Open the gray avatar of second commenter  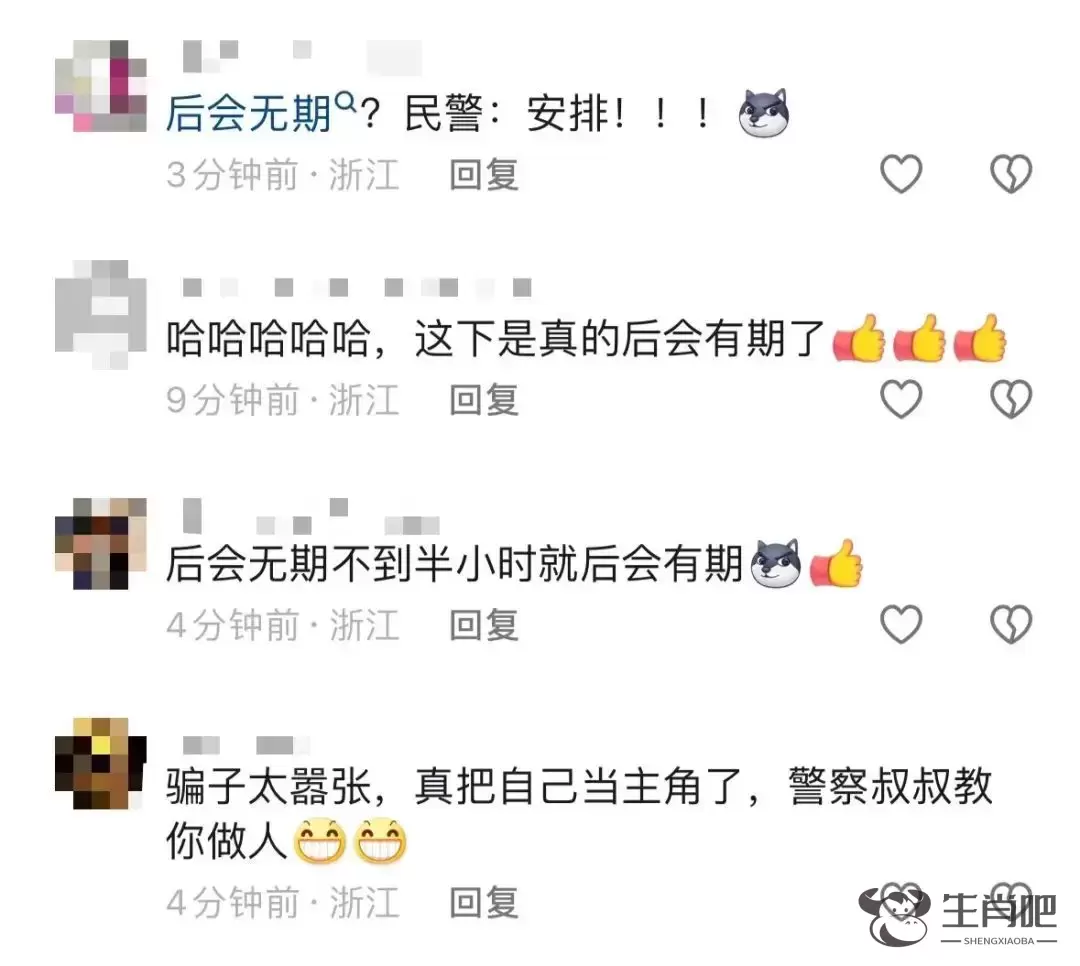tap(101, 314)
